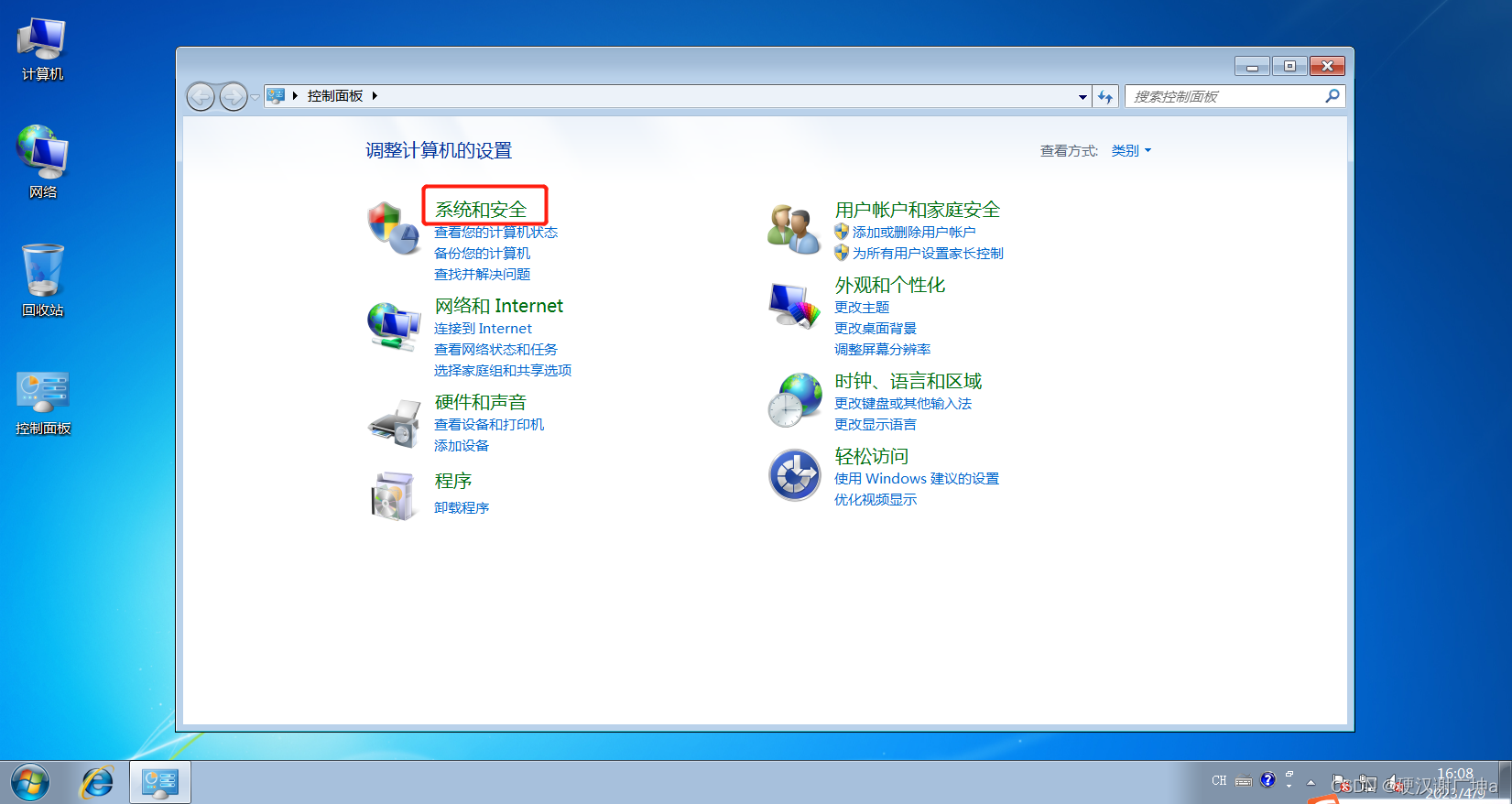Open the System and Security shield icon
Screen dimensions: 1512x804
[393, 228]
